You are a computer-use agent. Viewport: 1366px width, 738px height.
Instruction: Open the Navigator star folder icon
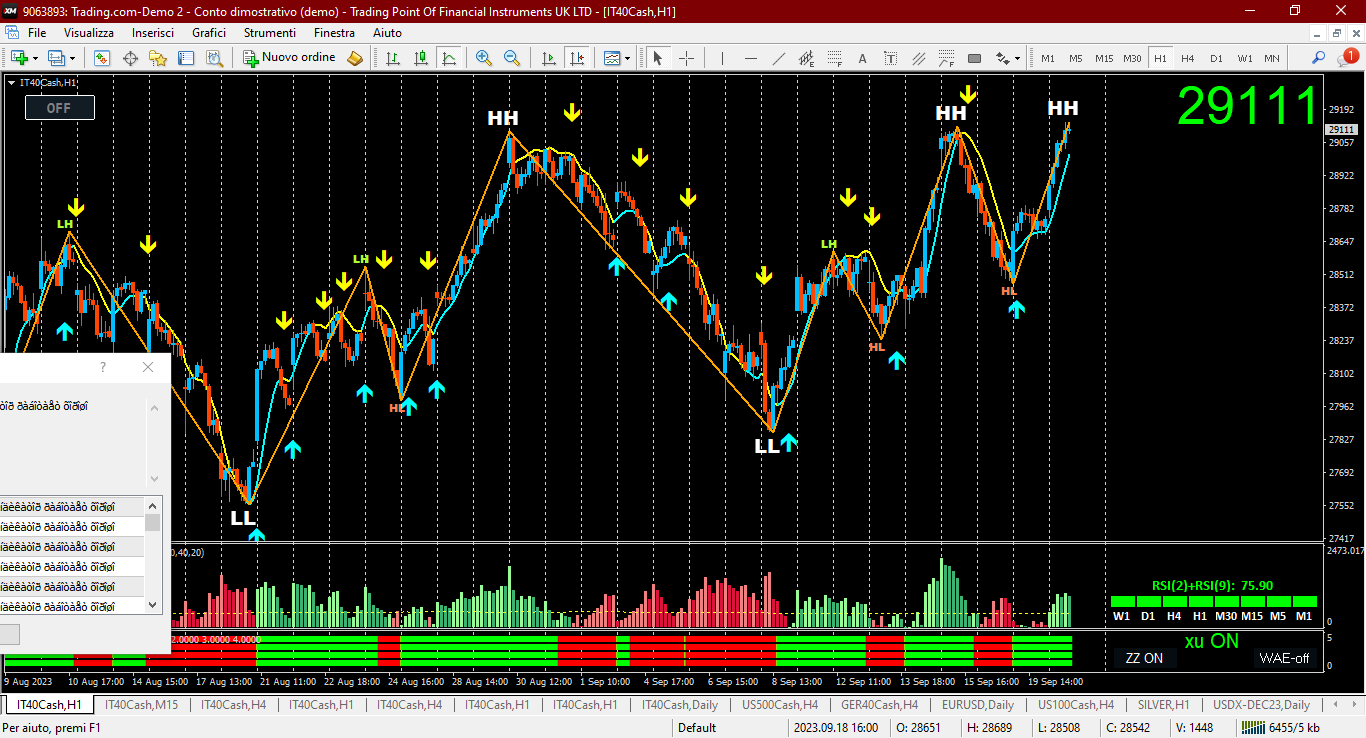pos(158,58)
